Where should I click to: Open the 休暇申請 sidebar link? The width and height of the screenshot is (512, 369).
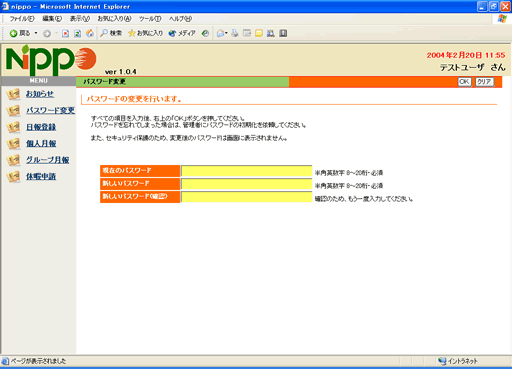tap(41, 176)
